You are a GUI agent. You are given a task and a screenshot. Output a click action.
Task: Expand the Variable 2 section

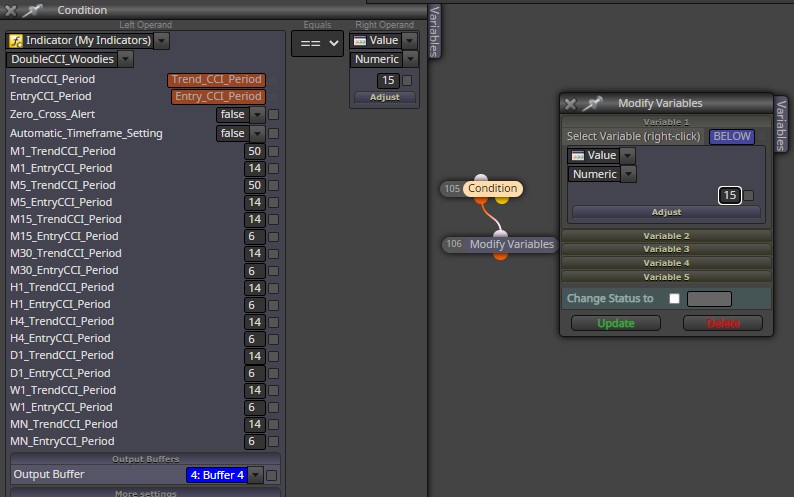[x=666, y=236]
